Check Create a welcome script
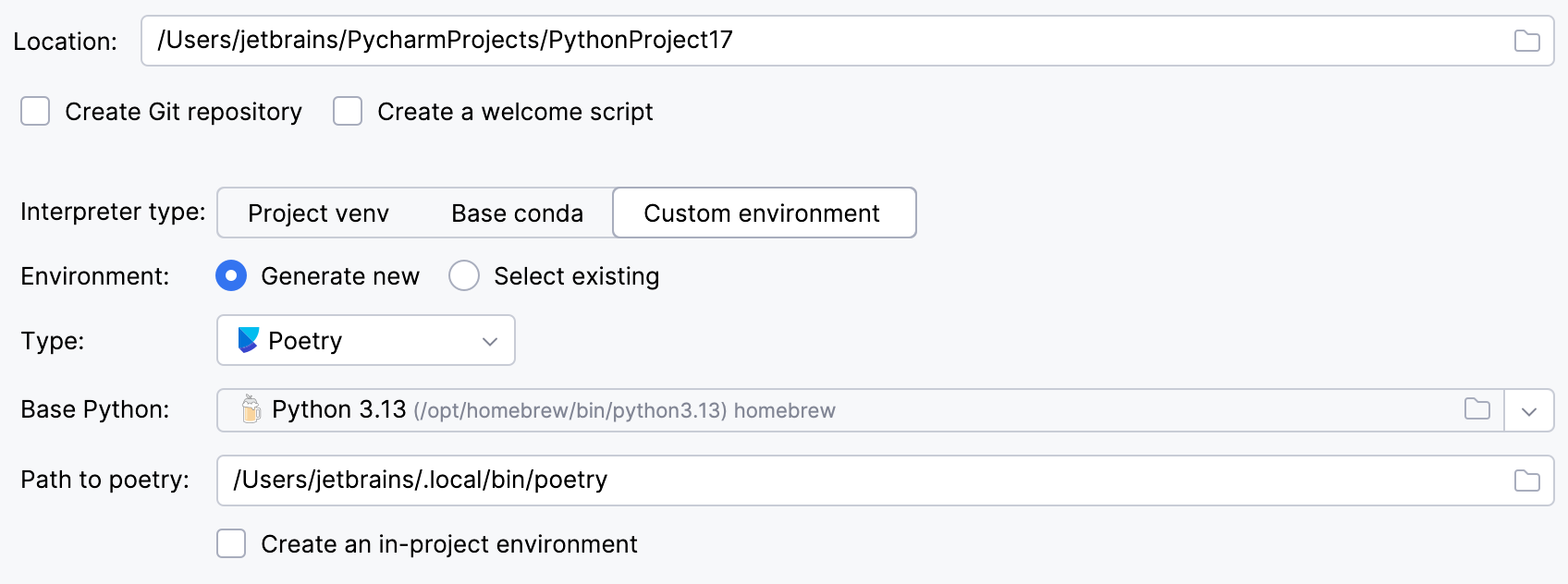1568x584 pixels. point(348,112)
